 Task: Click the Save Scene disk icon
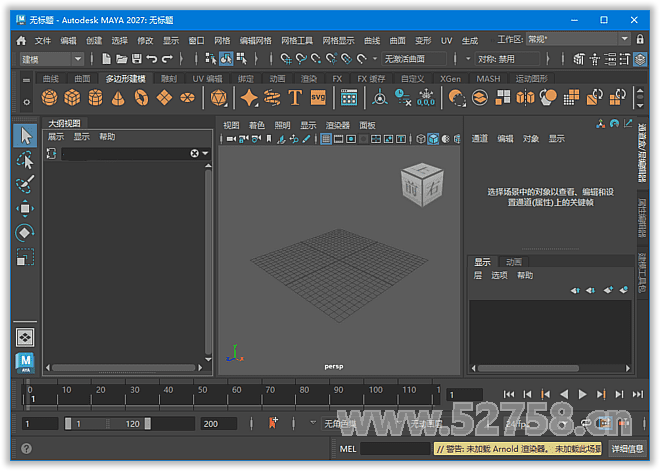(x=136, y=59)
